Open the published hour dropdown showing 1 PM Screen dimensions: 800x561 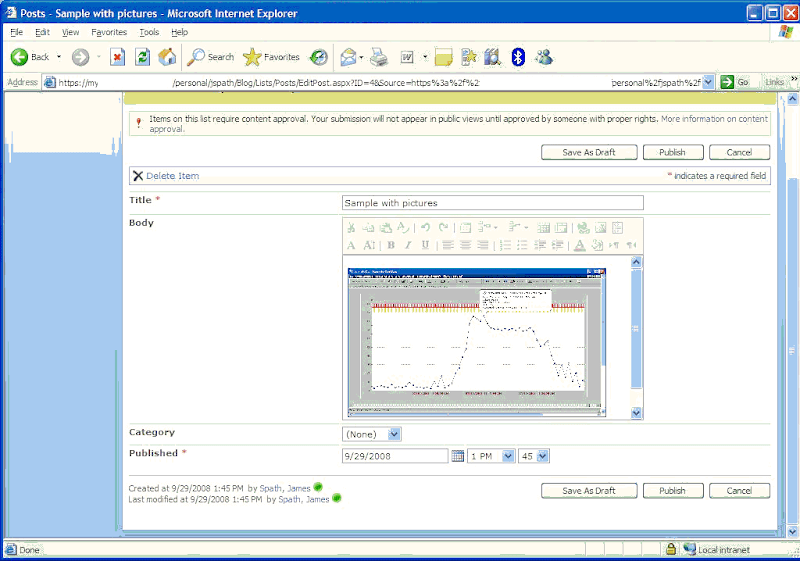click(506, 456)
